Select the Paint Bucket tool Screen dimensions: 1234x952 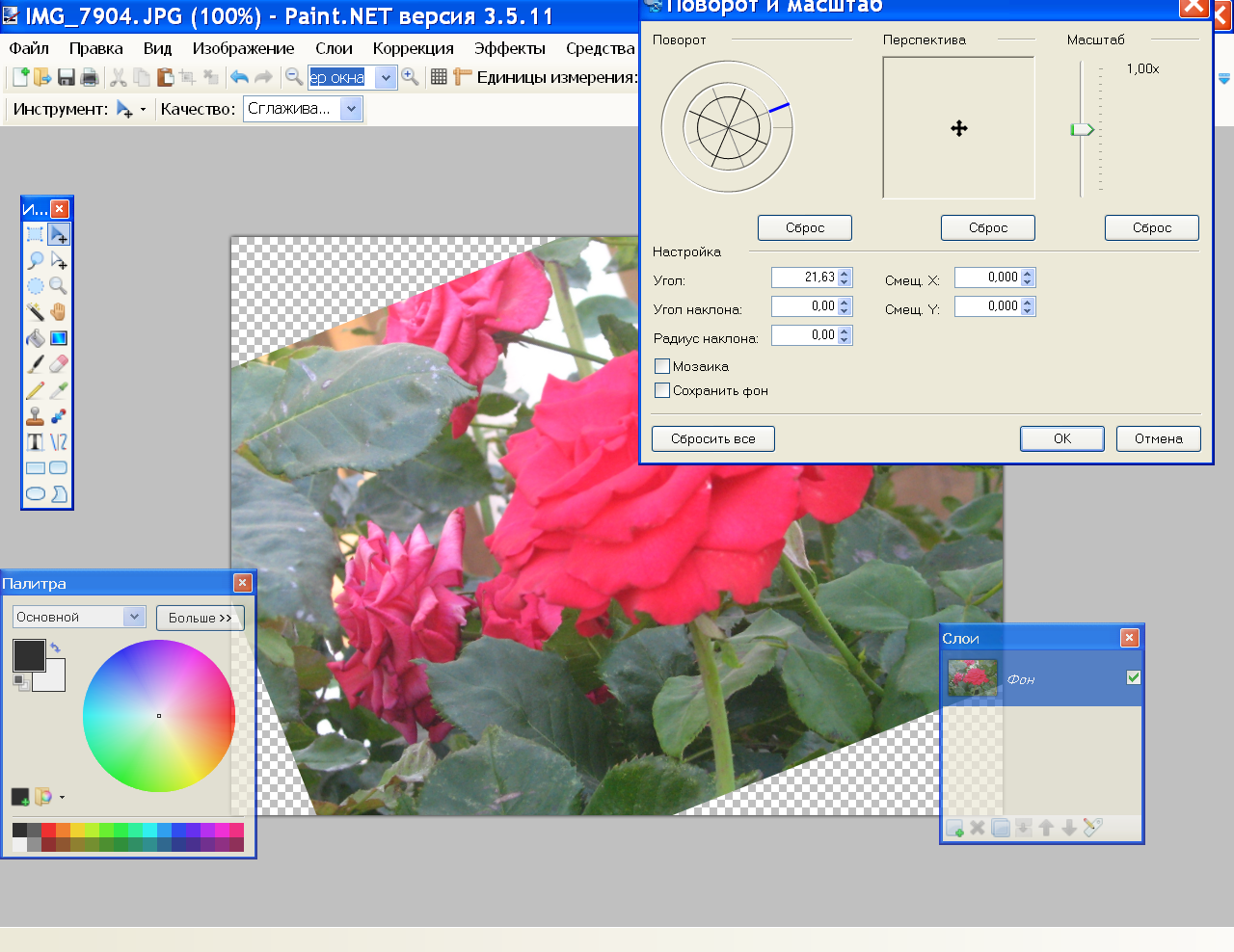(36, 338)
